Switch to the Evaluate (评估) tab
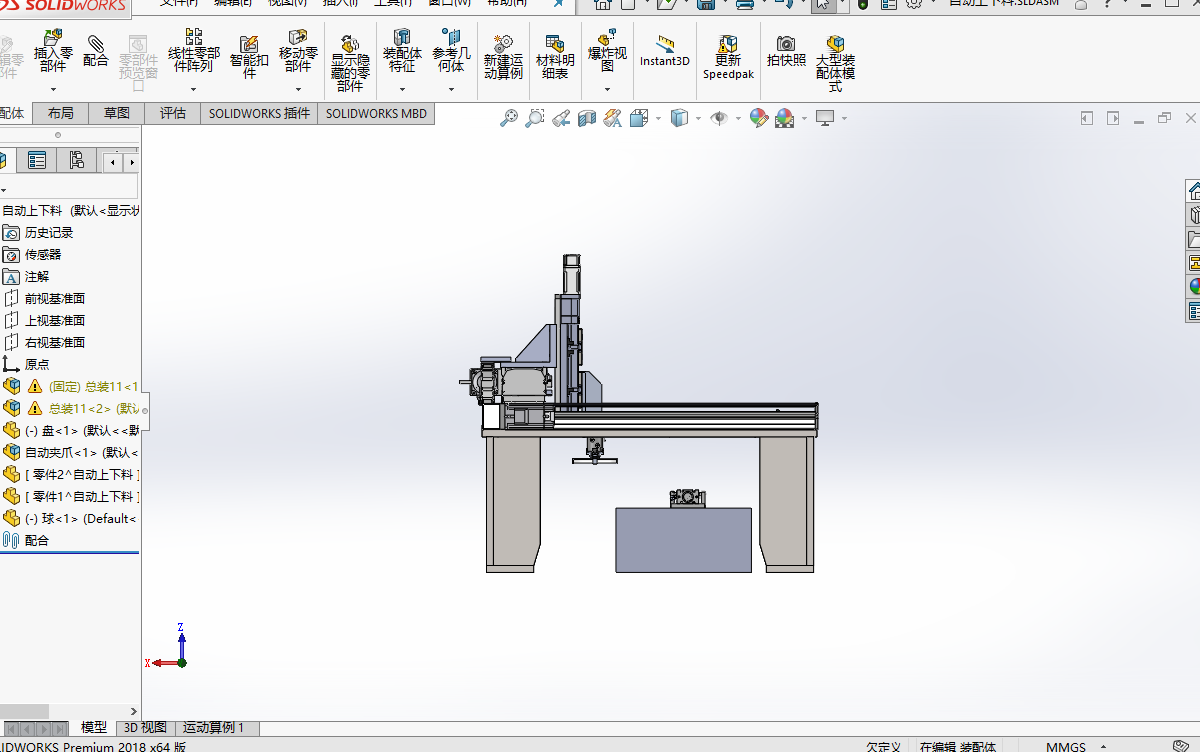Screen dimensions: 1200x752 tap(173, 113)
